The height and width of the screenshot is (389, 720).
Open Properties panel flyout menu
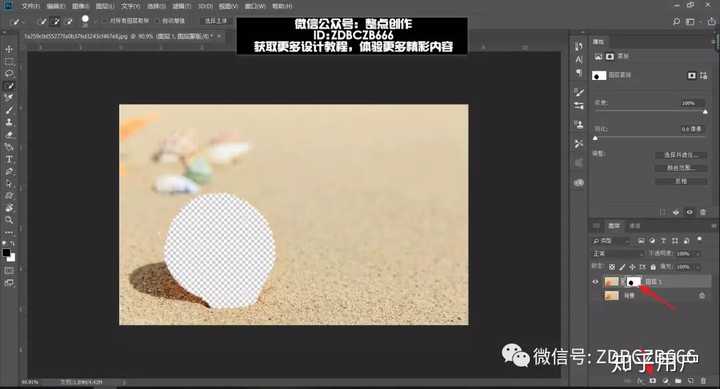coord(714,41)
